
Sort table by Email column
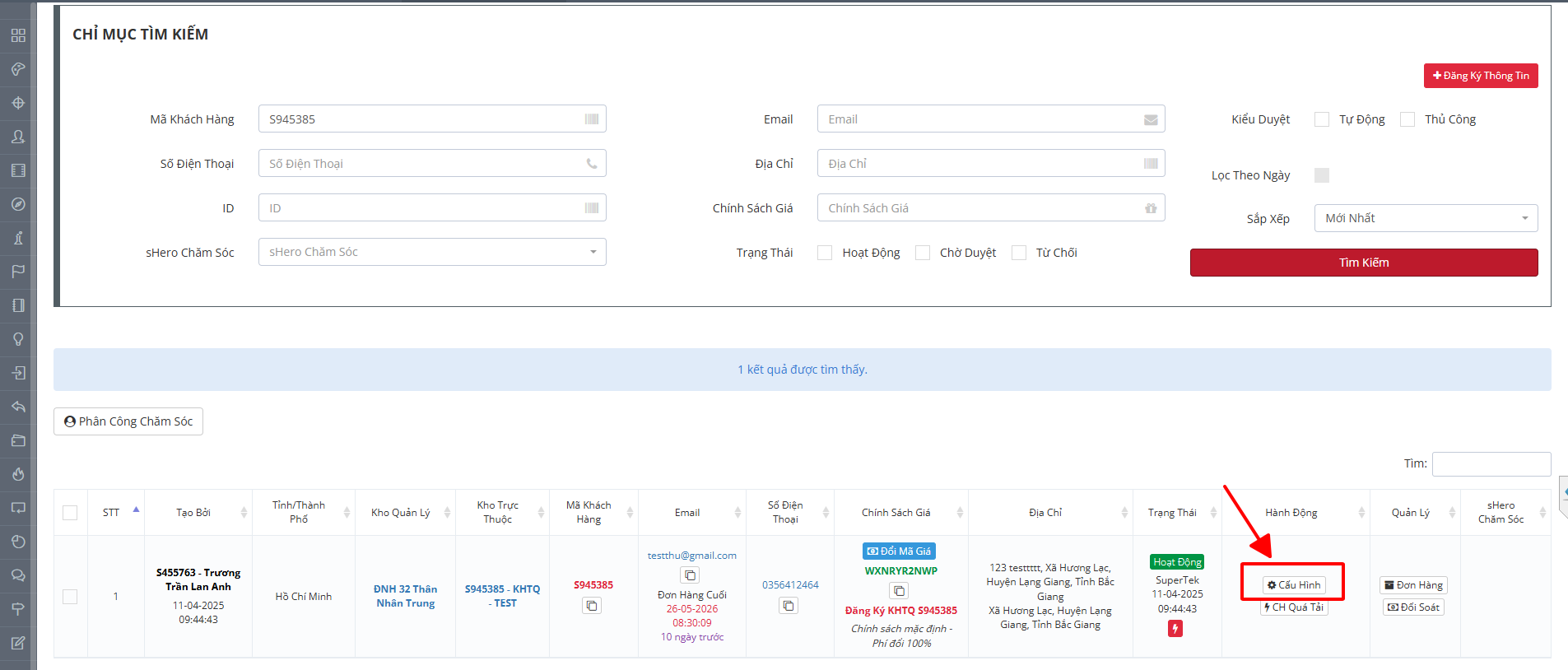[x=692, y=513]
